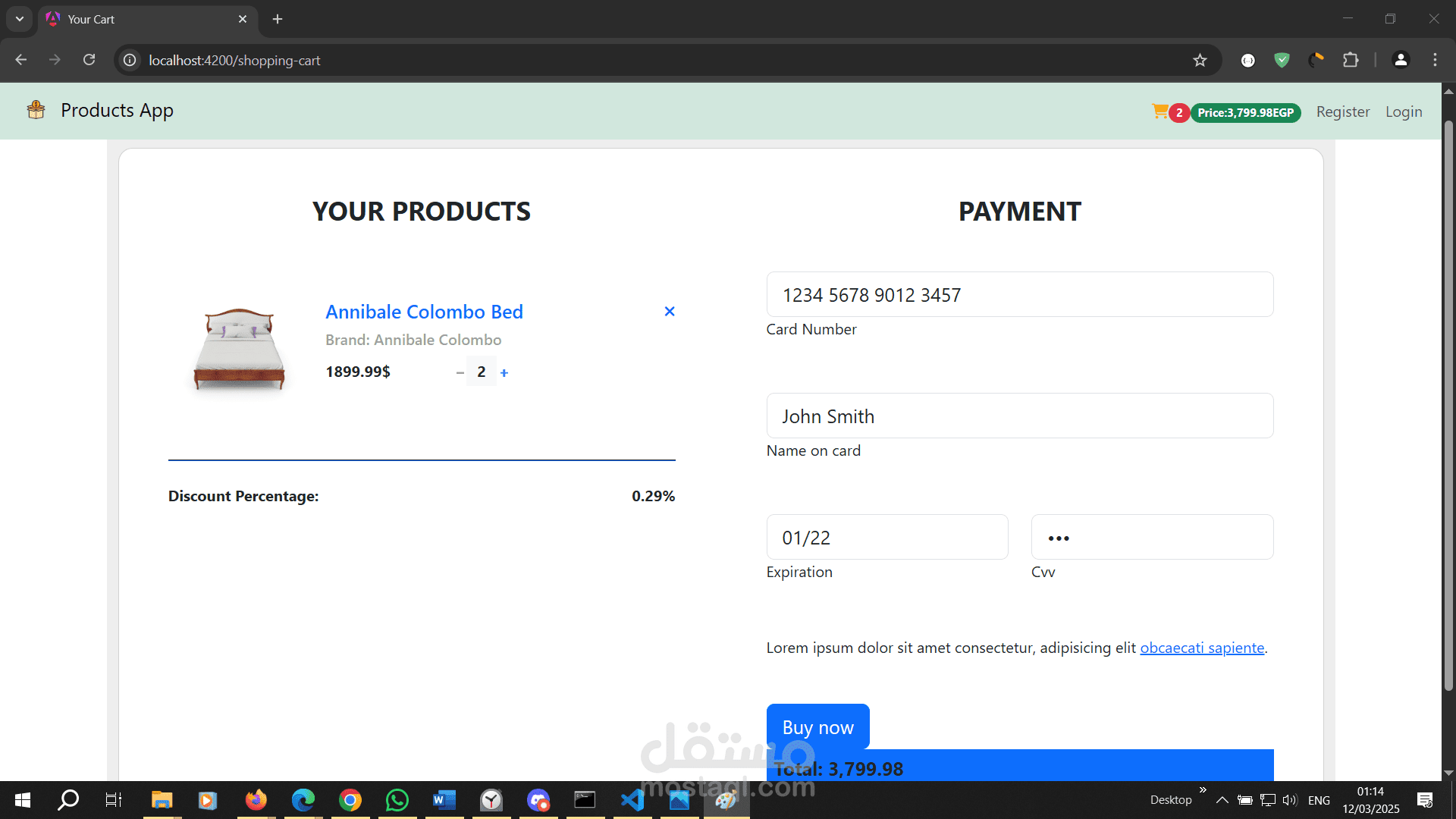Screen dimensions: 1456x819
Task: Follow the obcaecati sapiente link
Action: click(1202, 648)
